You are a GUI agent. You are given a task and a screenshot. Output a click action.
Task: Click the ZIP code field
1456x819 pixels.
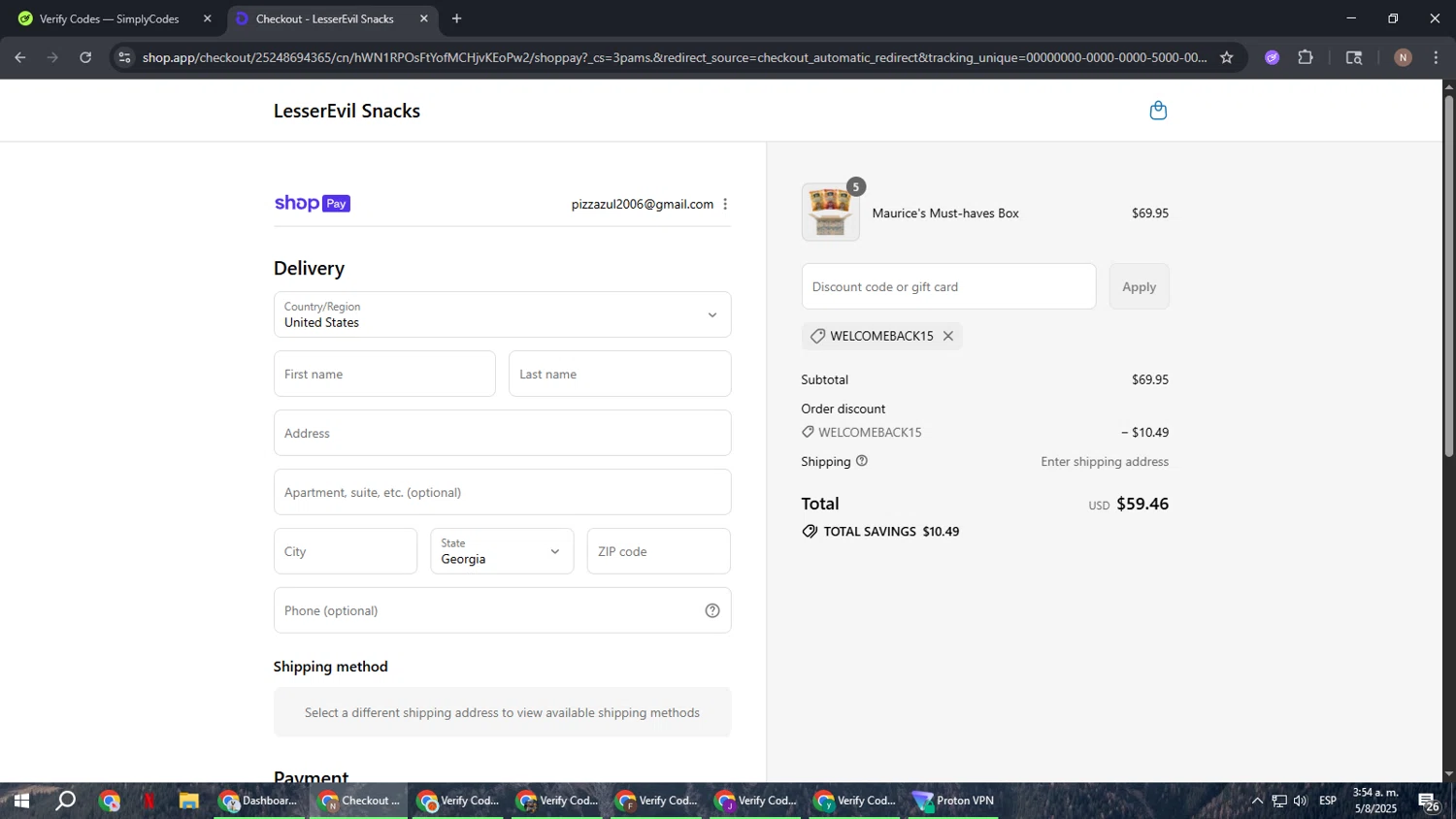[658, 551]
